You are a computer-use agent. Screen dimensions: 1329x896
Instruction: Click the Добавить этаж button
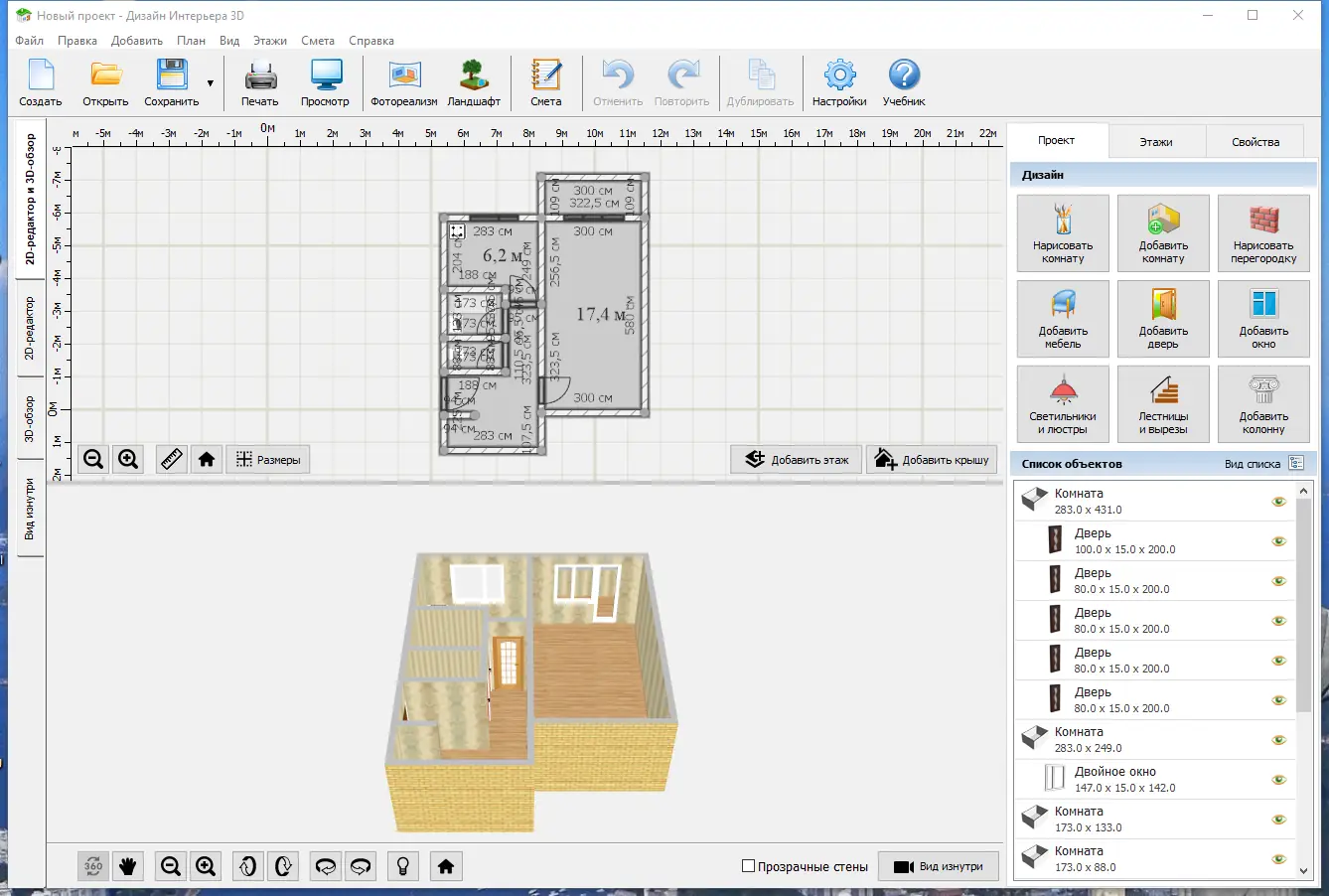click(x=797, y=460)
